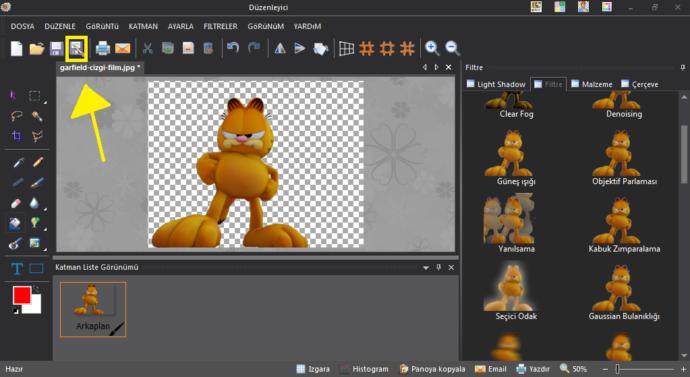Viewport: 690px width, 377px height.
Task: Pin the Katman Liste Görünümü panel
Action: pos(438,267)
